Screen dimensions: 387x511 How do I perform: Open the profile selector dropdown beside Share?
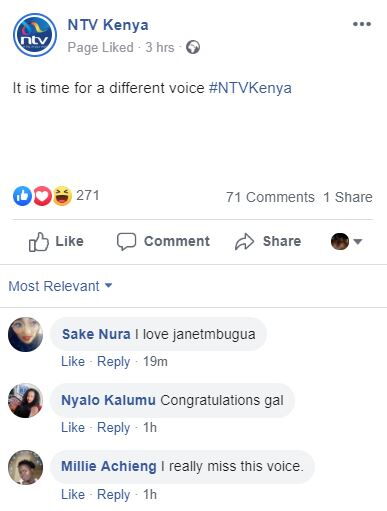pyautogui.click(x=346, y=241)
